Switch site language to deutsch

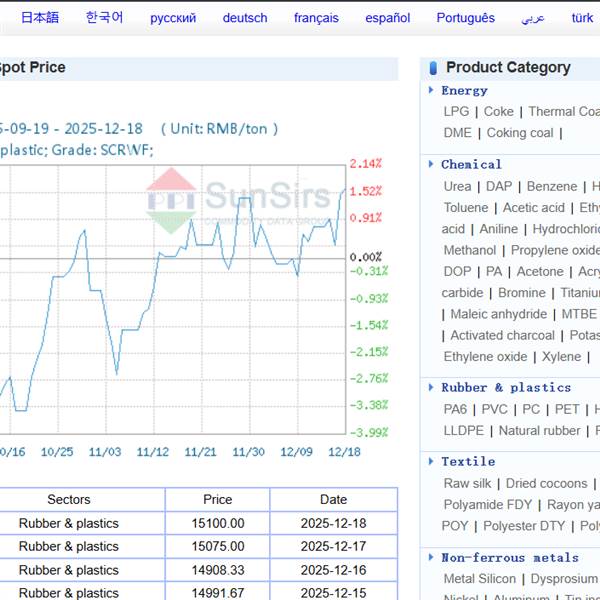[245, 18]
